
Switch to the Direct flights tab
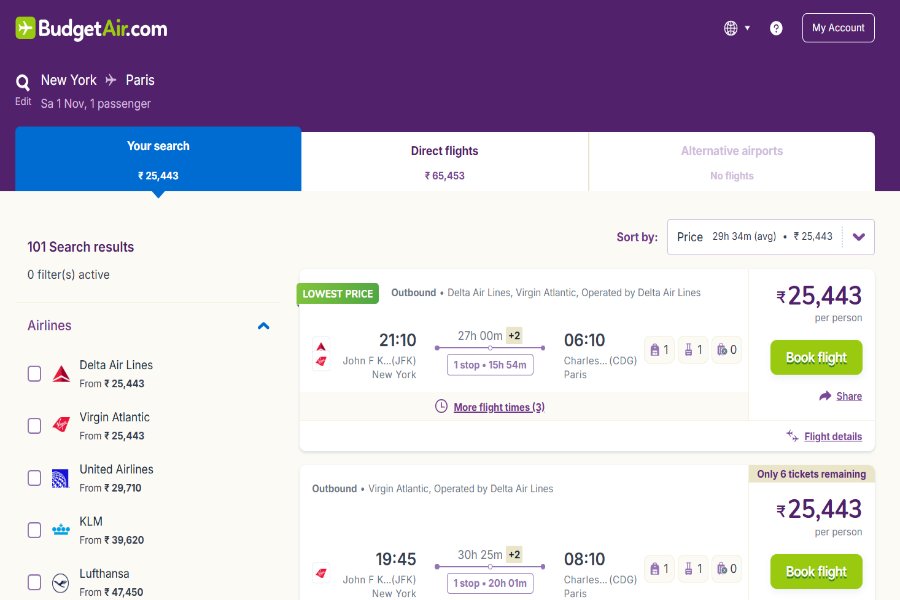444,162
